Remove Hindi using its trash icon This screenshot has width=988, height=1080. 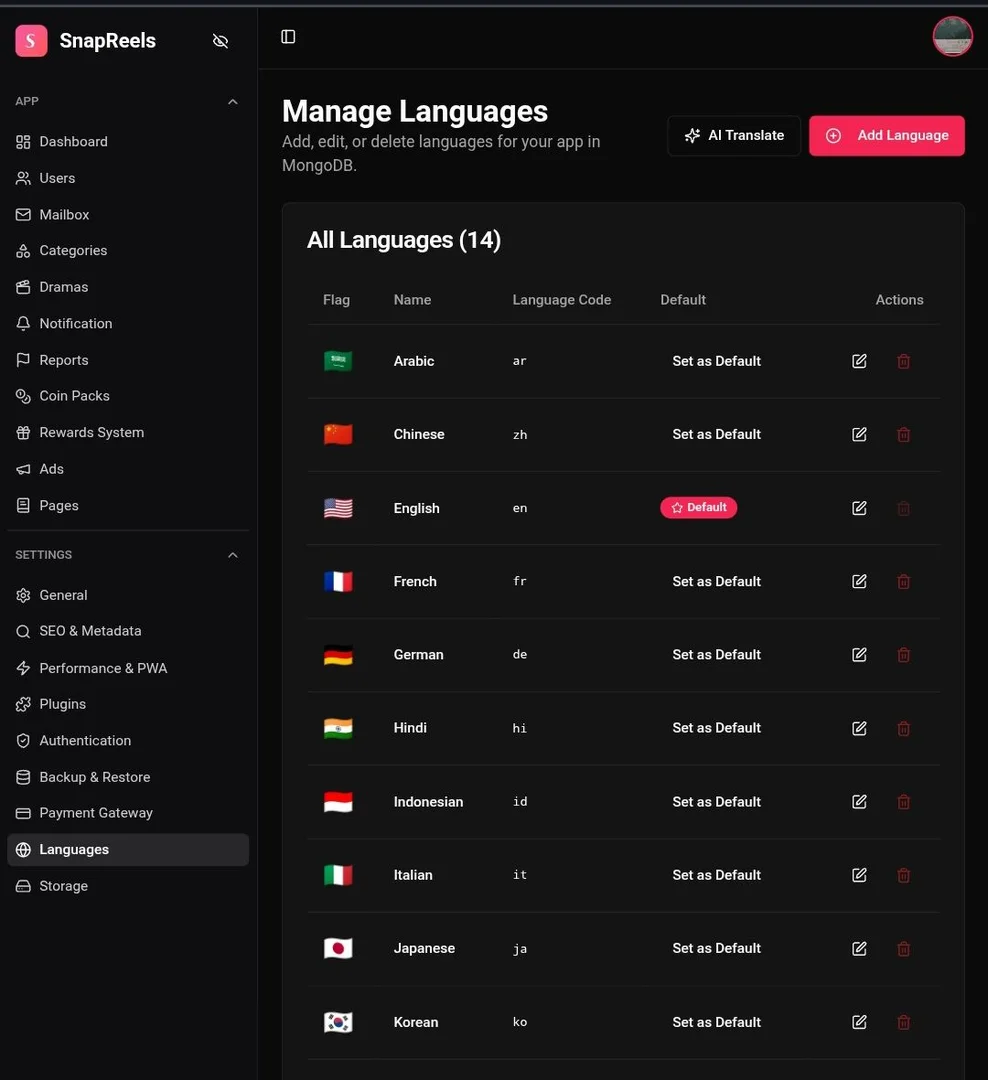pyautogui.click(x=903, y=728)
